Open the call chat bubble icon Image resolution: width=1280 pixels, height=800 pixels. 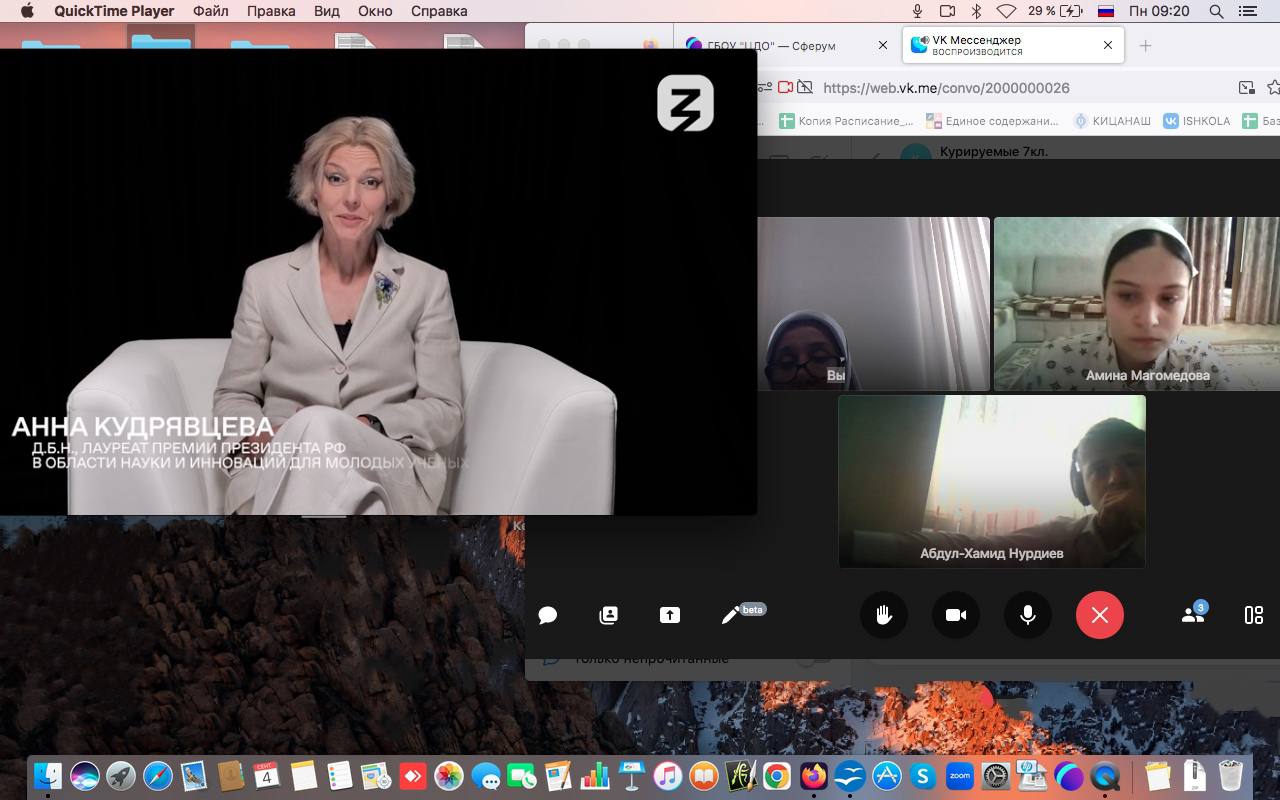tap(548, 615)
